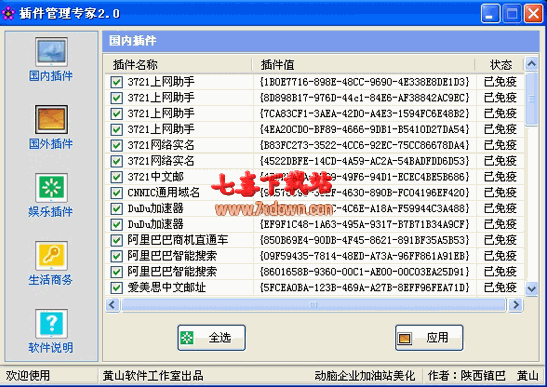The height and width of the screenshot is (387, 547).
Task: Toggle DuDu加速器 checkbox with value {EF9F1C48
Action: click(117, 224)
